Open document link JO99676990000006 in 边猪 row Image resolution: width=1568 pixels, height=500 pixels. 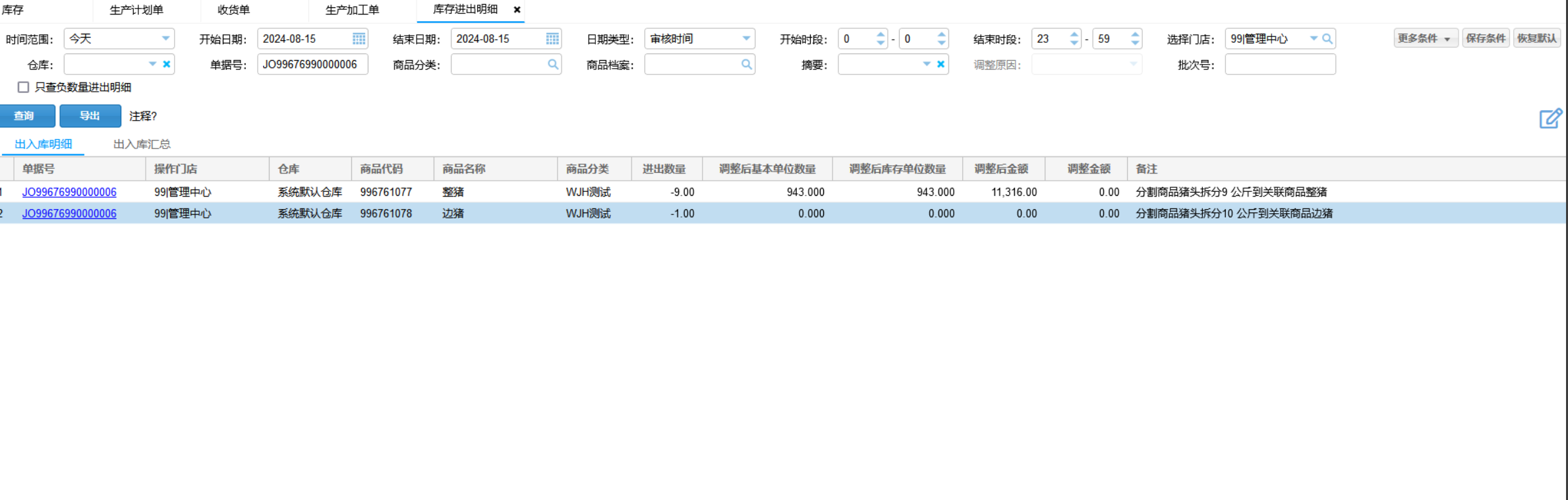pos(69,214)
